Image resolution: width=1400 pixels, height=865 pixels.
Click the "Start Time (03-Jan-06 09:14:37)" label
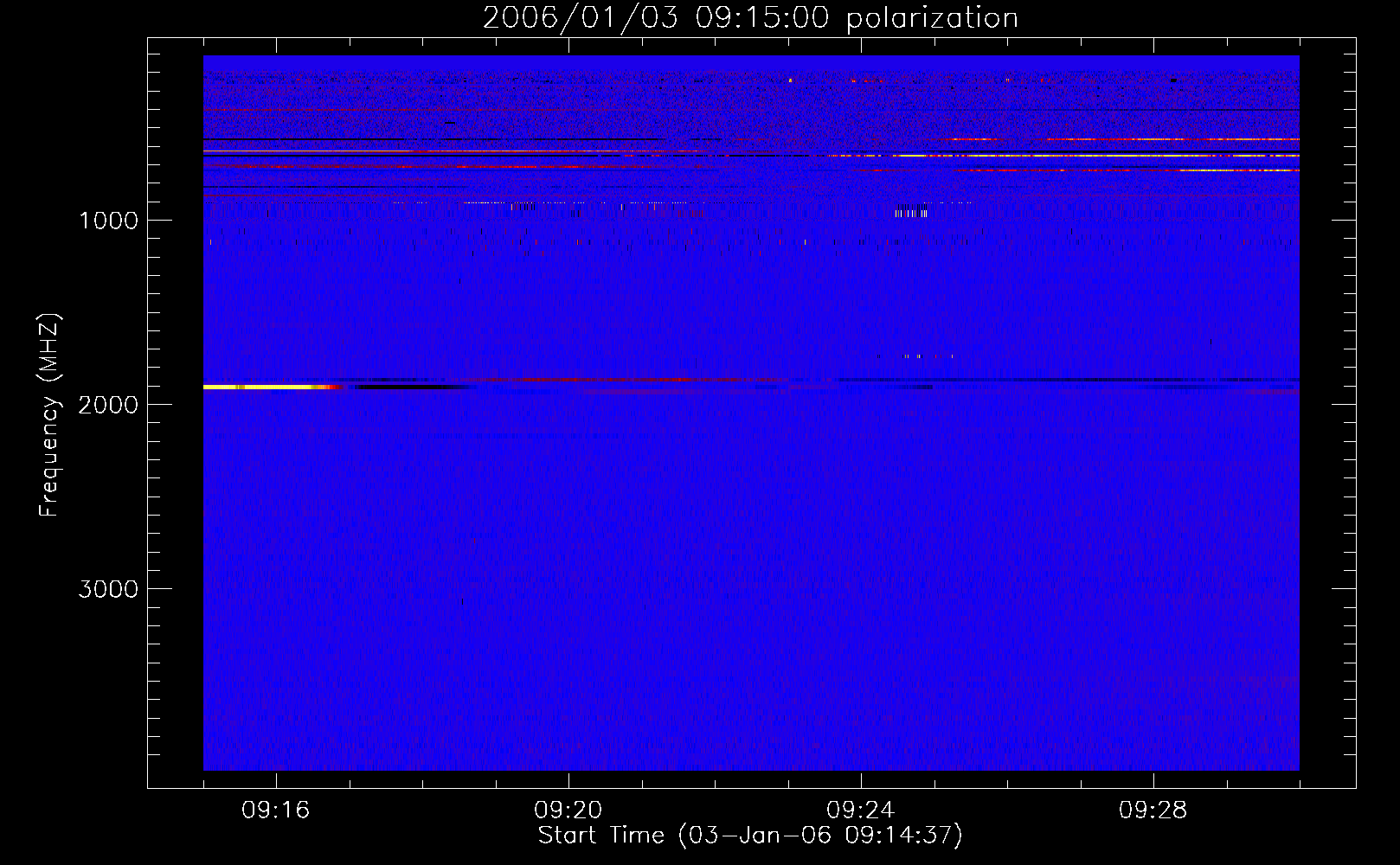point(750,836)
